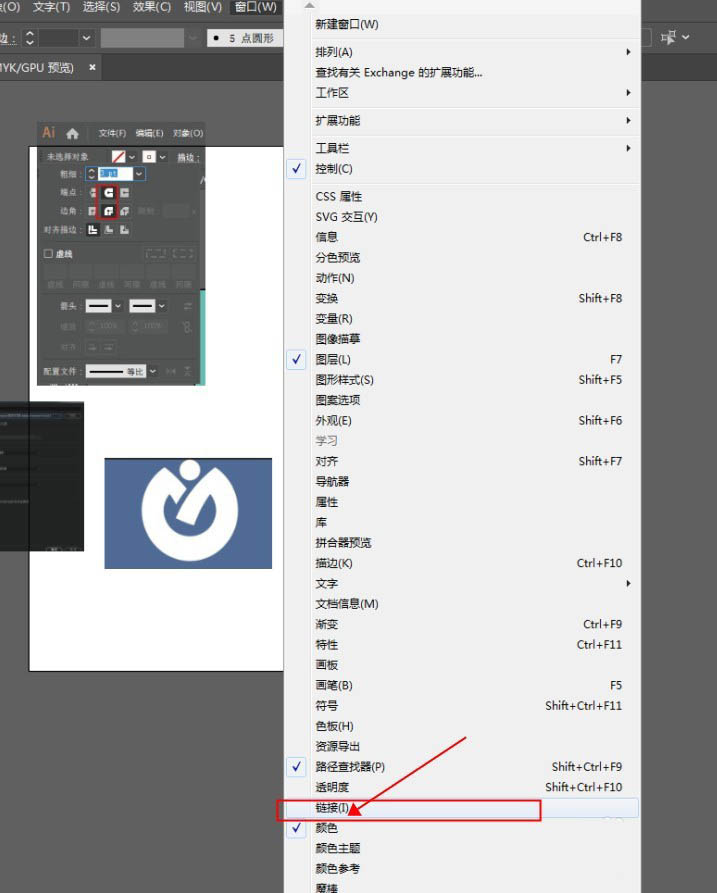The image size is (717, 893).
Task: Expand the 扩展功能 submenu
Action: 462,121
